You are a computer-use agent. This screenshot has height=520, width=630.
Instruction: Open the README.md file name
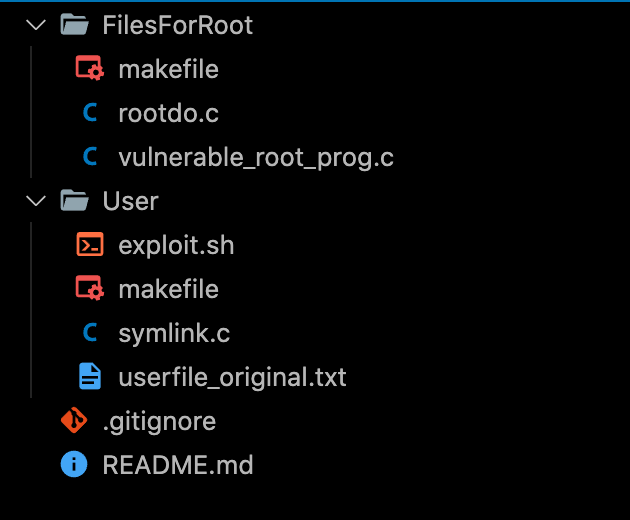tap(178, 465)
